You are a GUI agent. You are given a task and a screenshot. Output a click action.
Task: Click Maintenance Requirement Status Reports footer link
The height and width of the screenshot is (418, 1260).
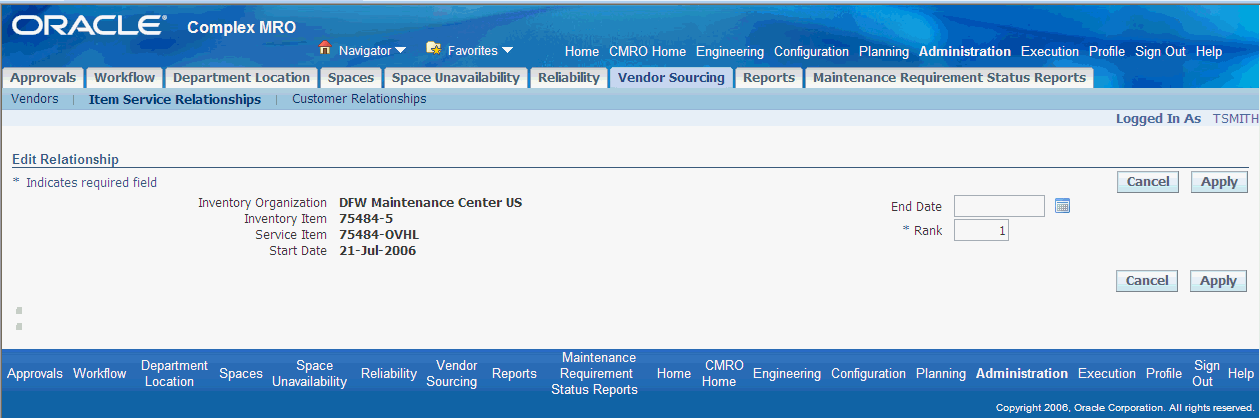(594, 373)
